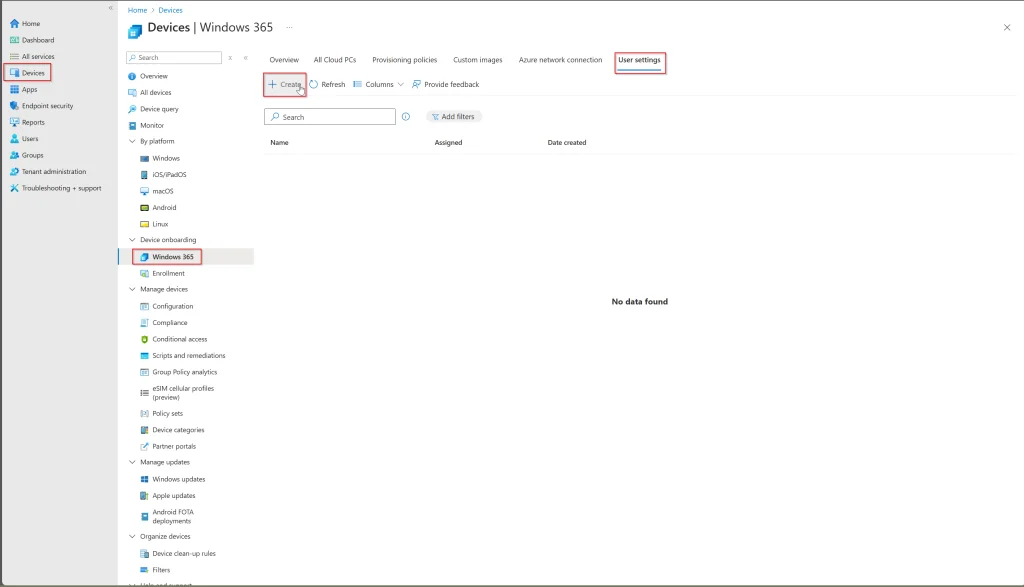The height and width of the screenshot is (587, 1024).
Task: Collapse the Device onboarding section
Action: (132, 240)
